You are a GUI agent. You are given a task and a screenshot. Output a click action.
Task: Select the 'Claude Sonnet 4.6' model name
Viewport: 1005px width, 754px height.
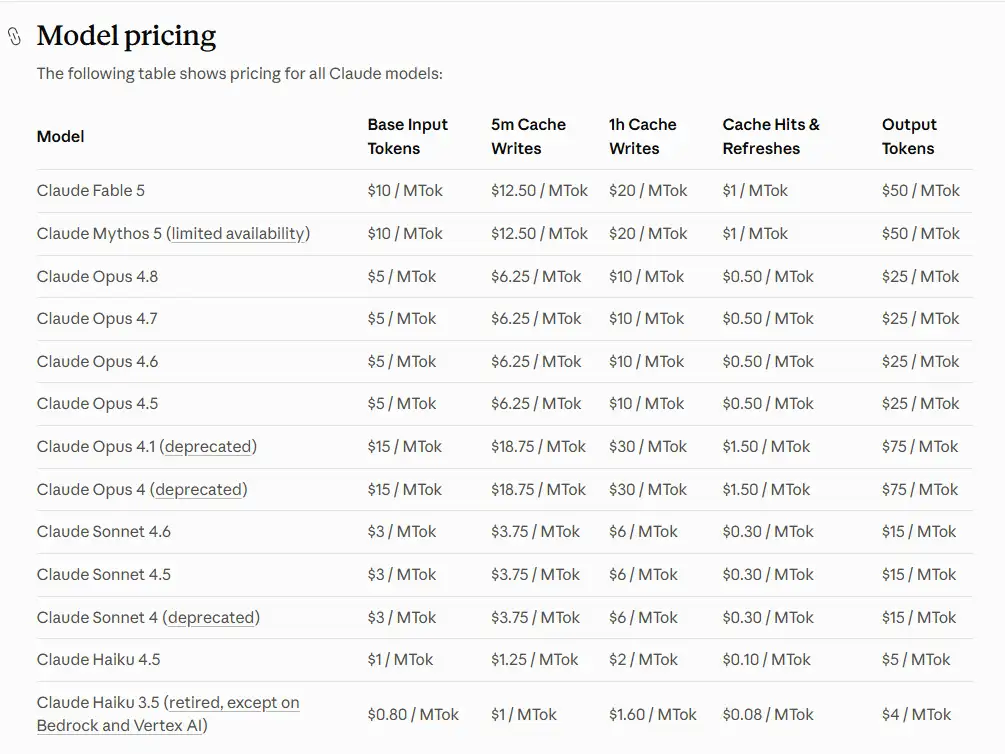click(x=103, y=532)
